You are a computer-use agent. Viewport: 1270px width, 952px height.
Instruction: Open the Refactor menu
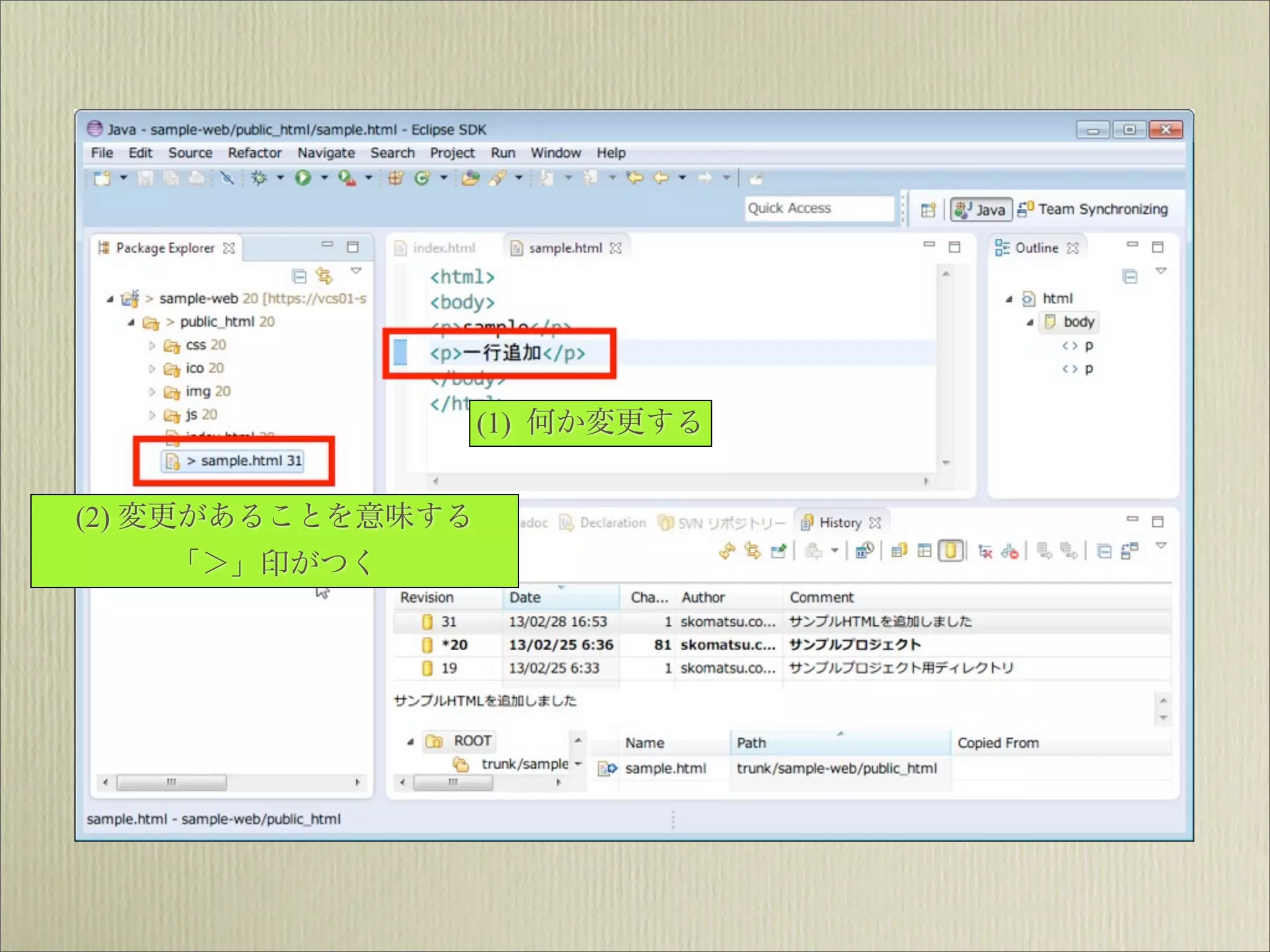(254, 152)
